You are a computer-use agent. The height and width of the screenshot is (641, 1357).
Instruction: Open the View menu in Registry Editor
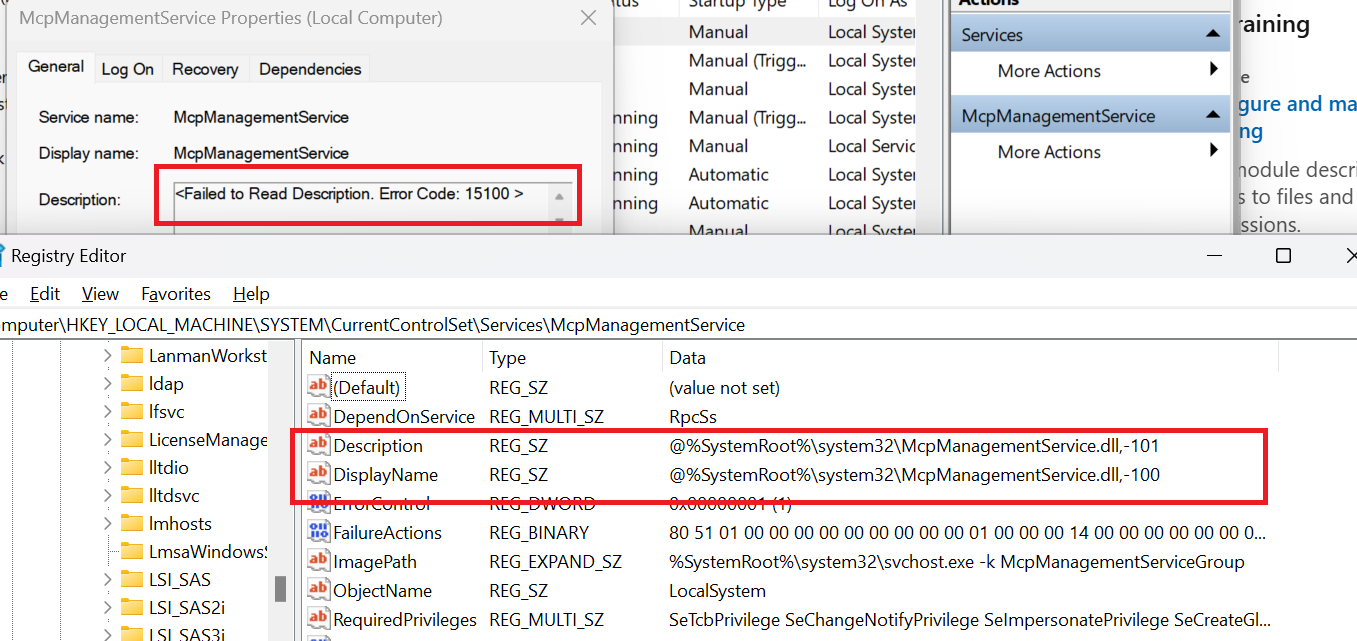click(x=100, y=294)
